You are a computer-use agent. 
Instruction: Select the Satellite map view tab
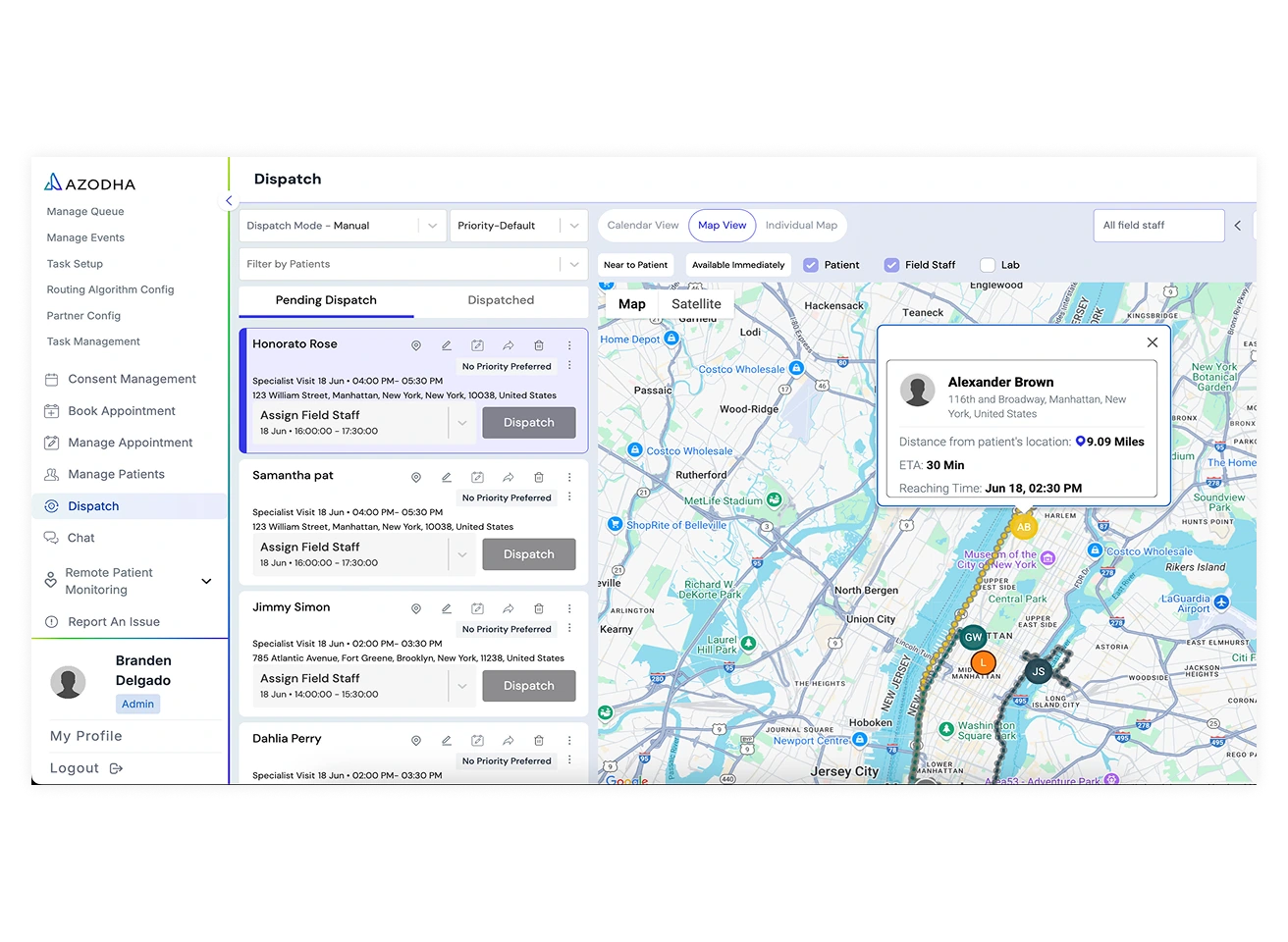pos(696,303)
